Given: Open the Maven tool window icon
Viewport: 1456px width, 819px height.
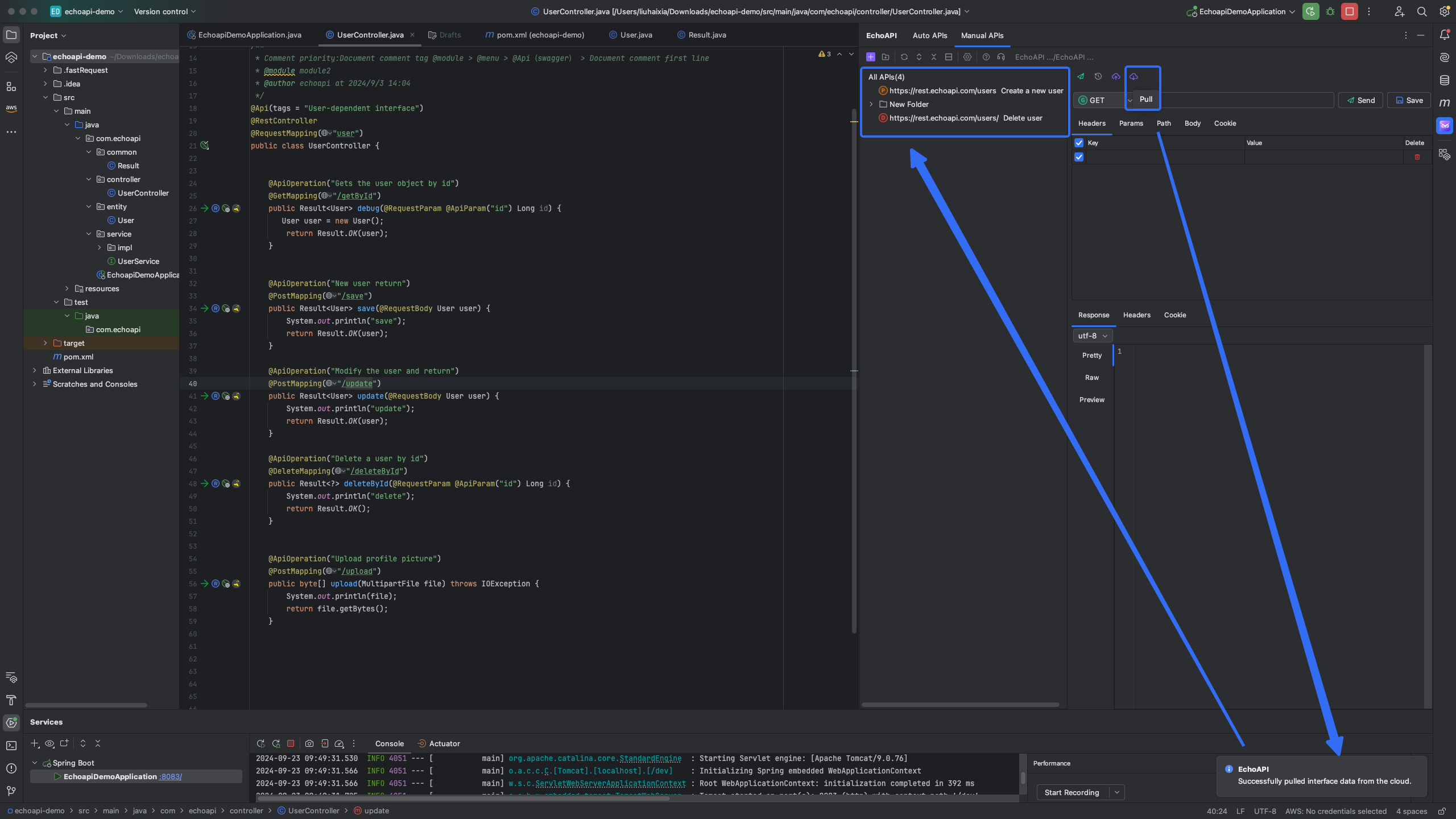Looking at the screenshot, I should point(1444,103).
